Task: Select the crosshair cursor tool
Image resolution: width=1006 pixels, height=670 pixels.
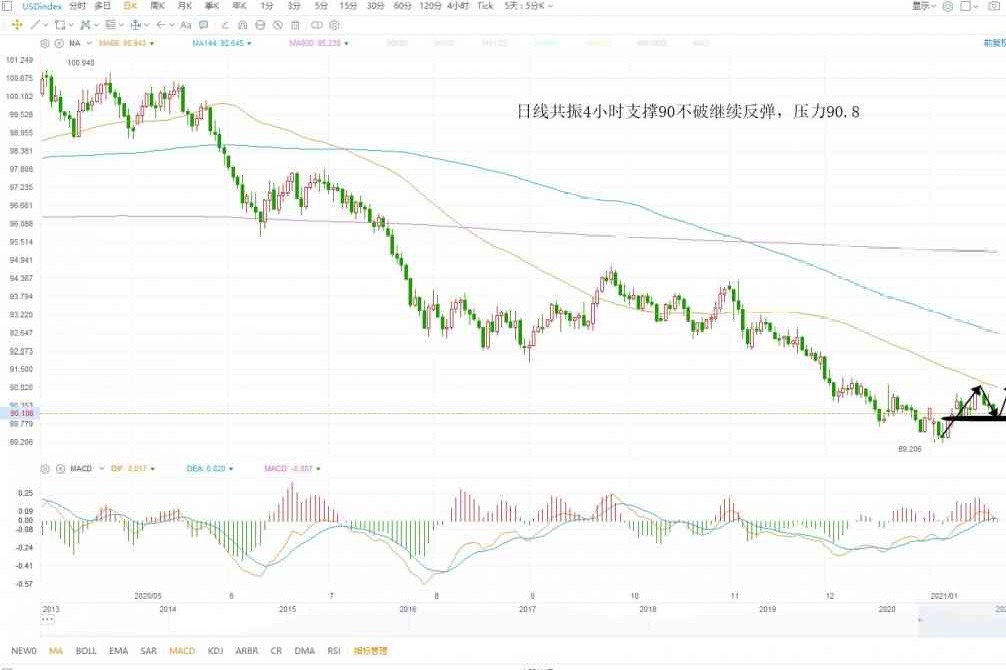Action: pyautogui.click(x=16, y=24)
